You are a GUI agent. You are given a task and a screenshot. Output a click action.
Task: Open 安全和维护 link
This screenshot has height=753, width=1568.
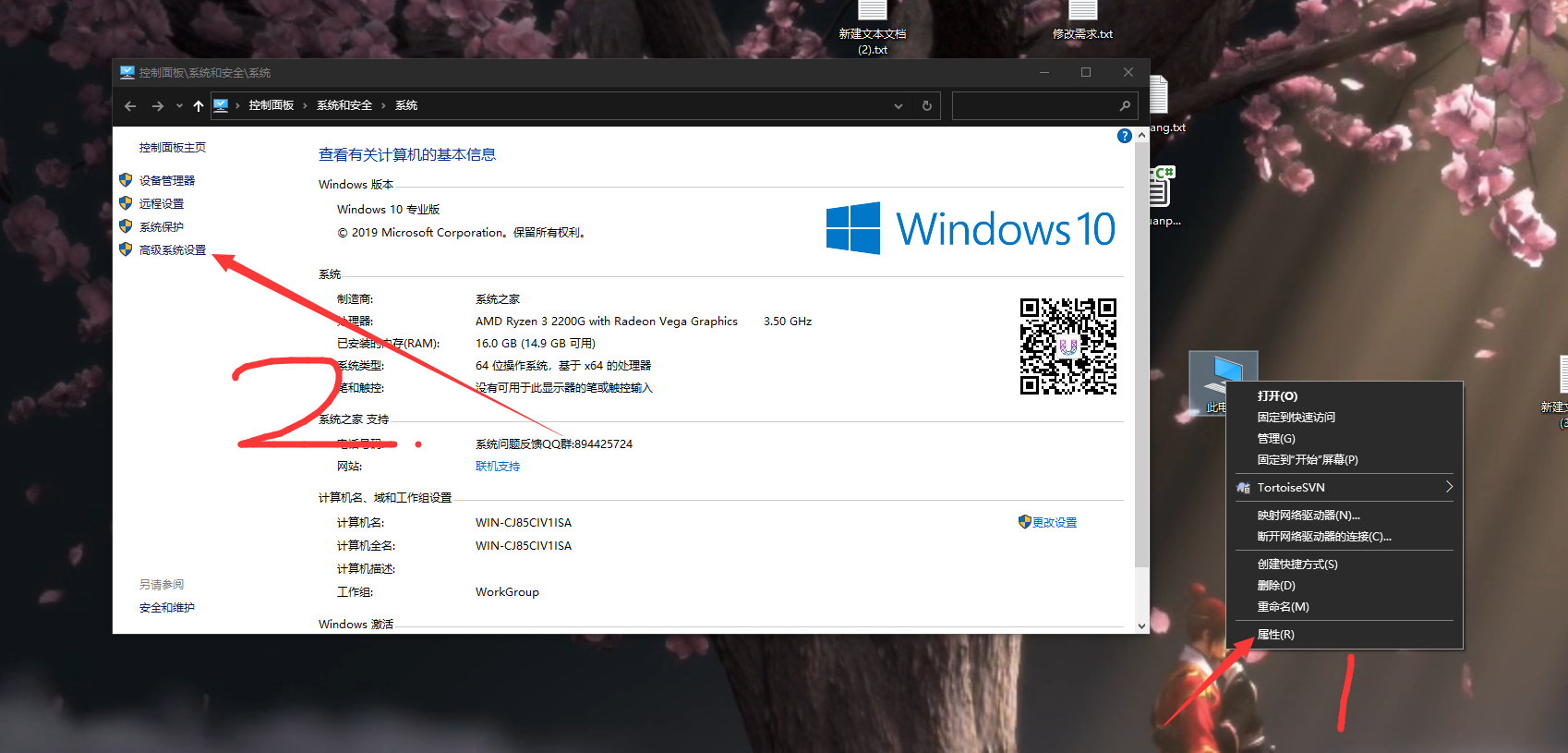pos(167,607)
